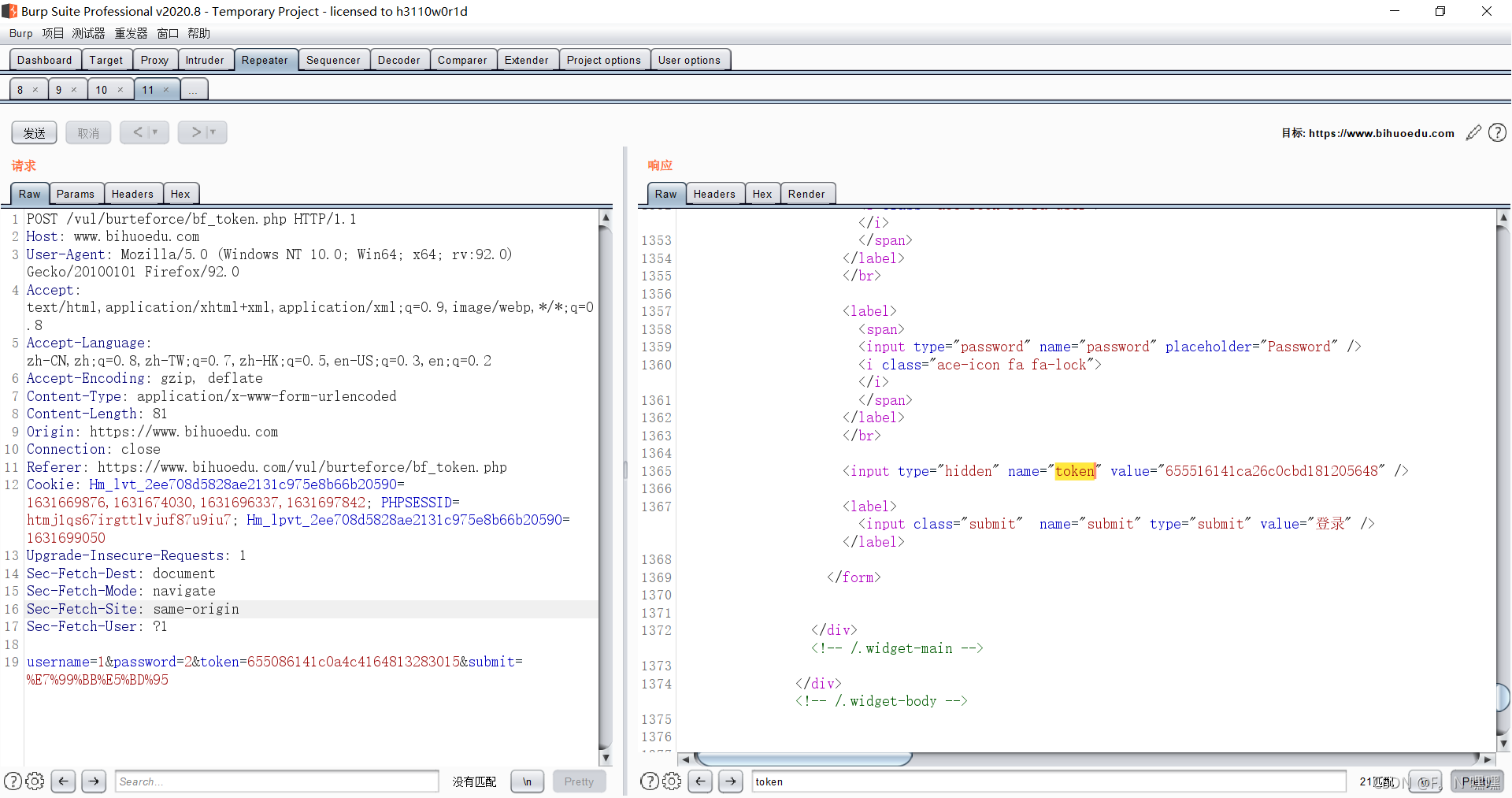Viewport: 1512px width, 798px height.
Task: Open the 重发器 menu
Action: click(x=131, y=33)
